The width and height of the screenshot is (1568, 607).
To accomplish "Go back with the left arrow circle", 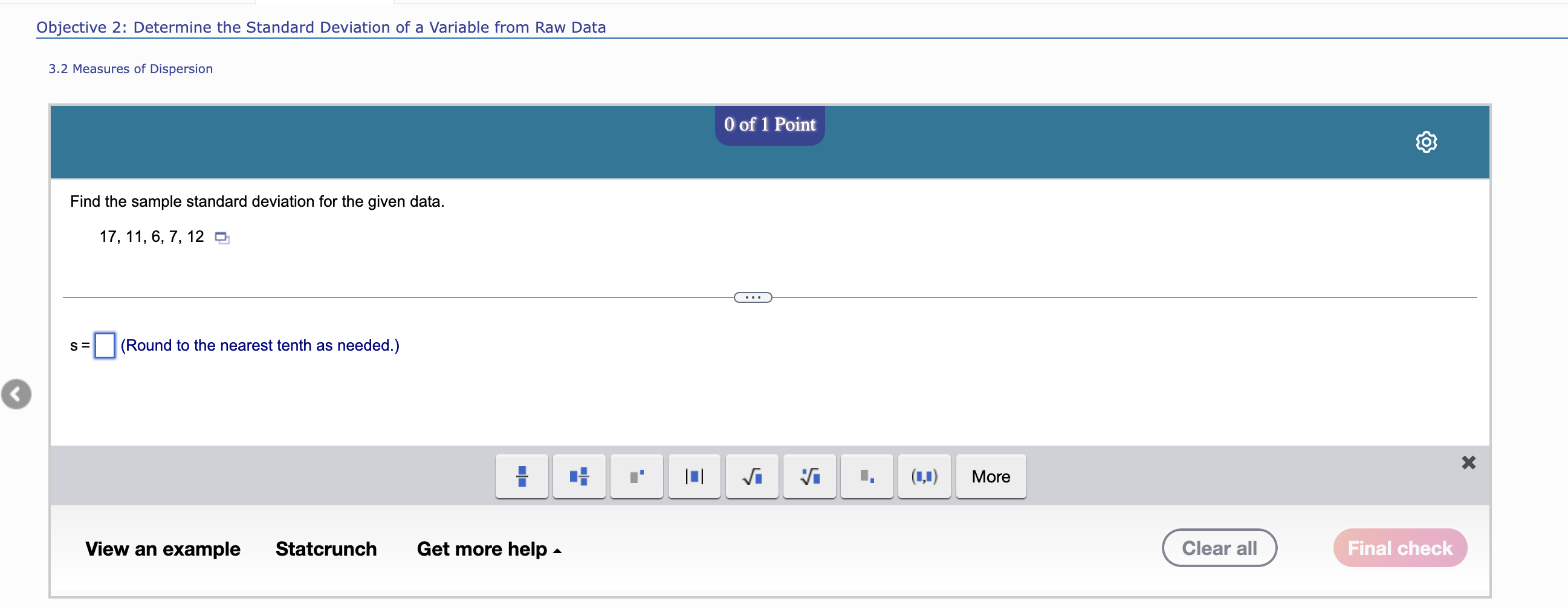I will click(x=16, y=394).
